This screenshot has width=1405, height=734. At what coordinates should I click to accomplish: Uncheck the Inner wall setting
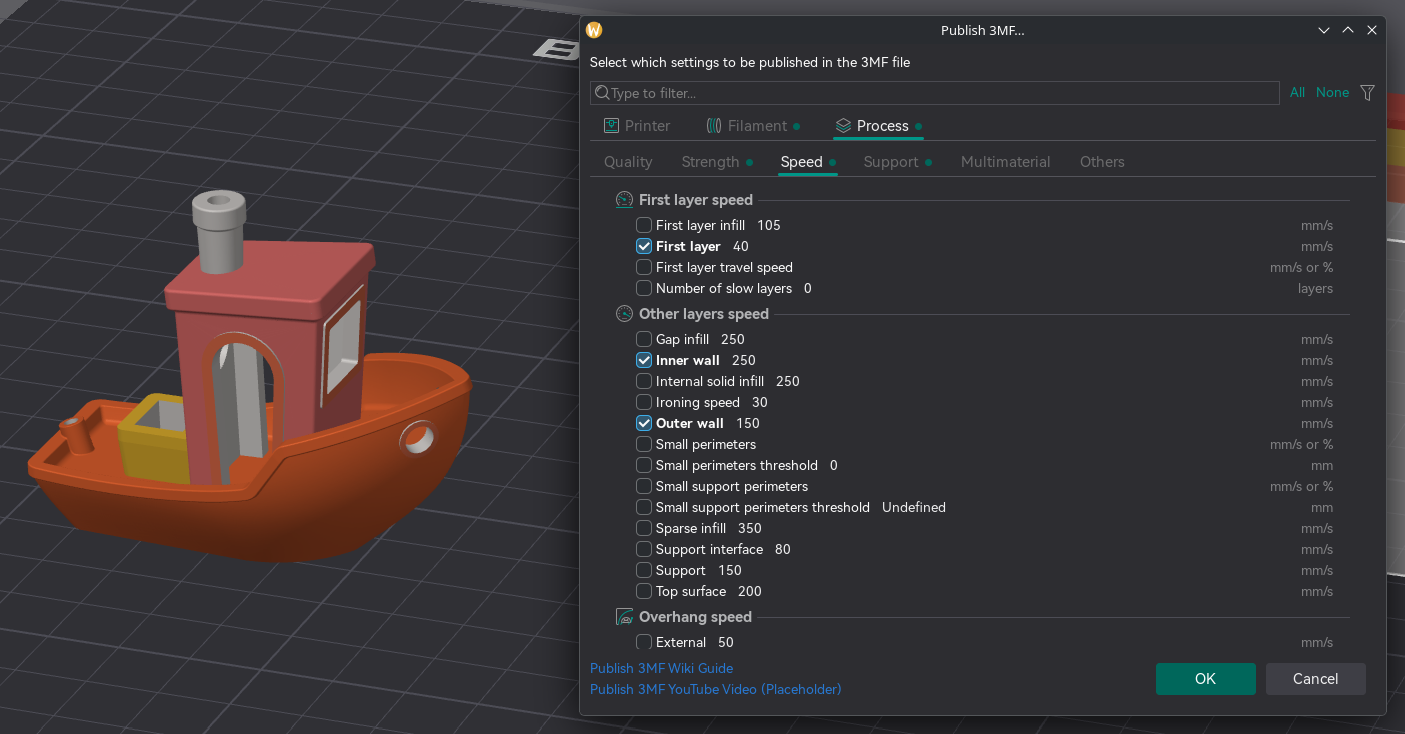[644, 360]
